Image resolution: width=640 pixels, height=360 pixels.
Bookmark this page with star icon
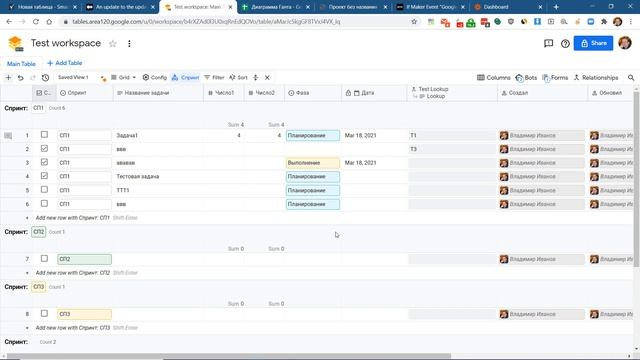coord(414,22)
